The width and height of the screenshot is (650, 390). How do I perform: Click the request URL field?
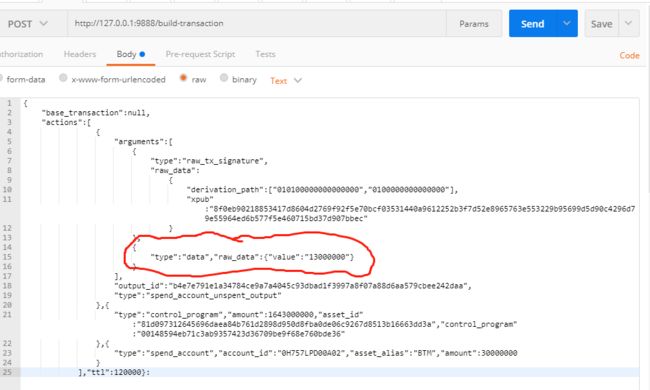[257, 24]
